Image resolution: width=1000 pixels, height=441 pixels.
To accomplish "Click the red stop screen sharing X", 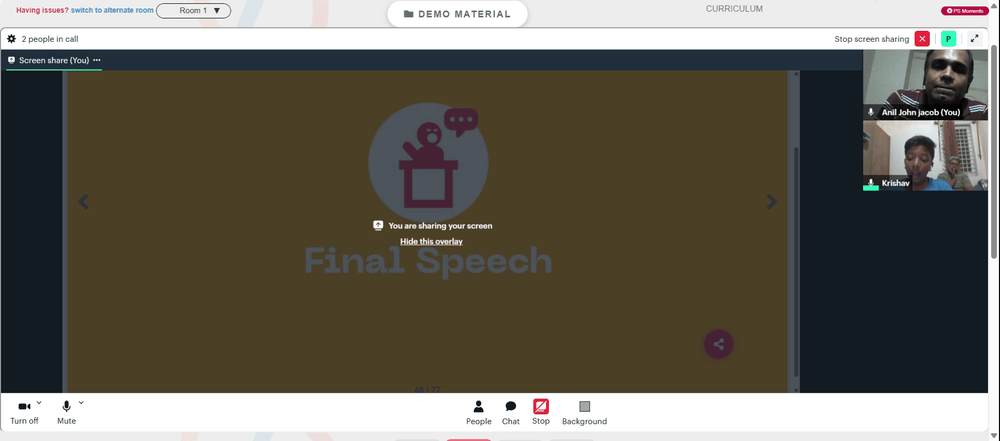I will click(922, 39).
